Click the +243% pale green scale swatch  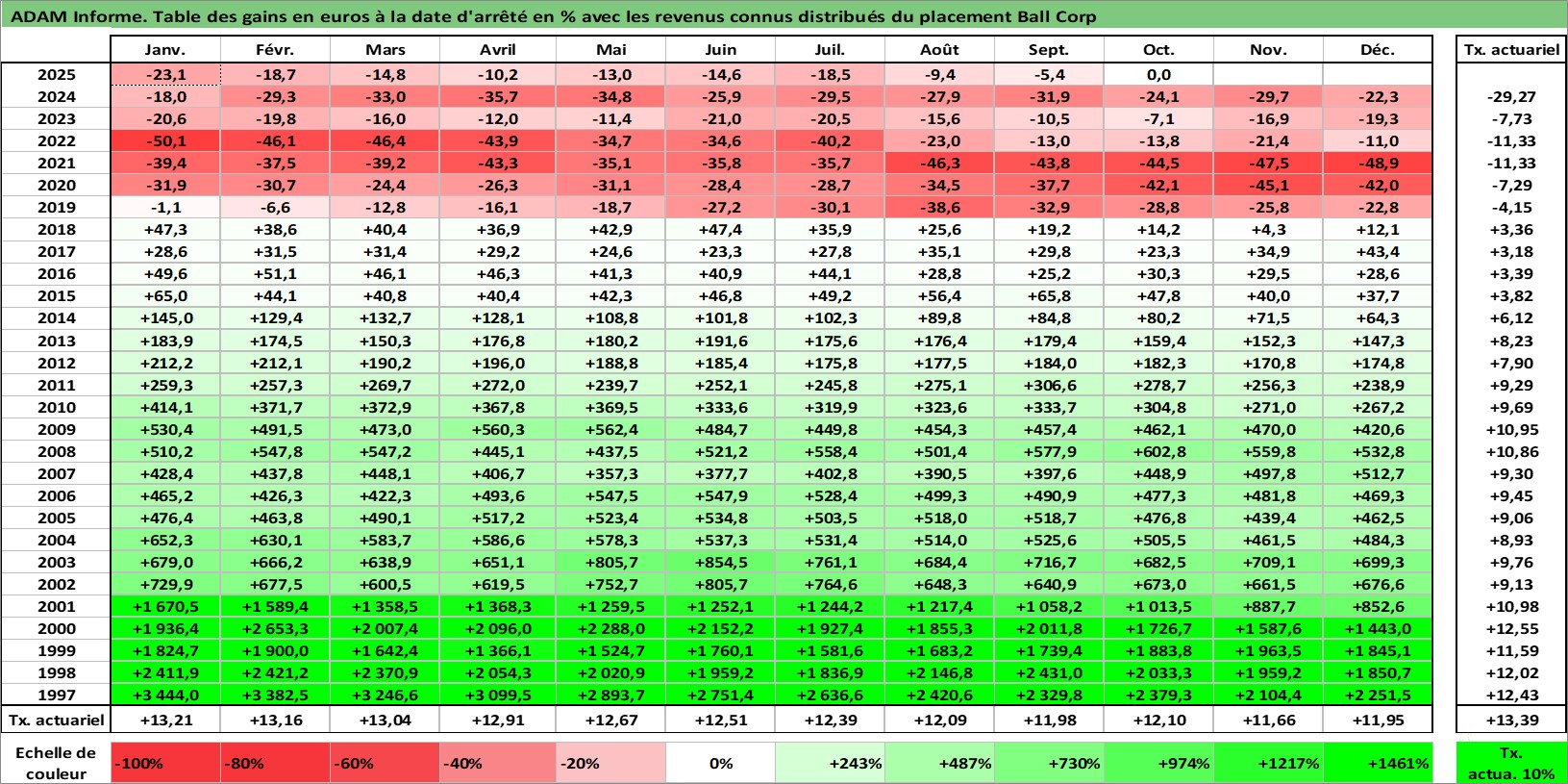click(x=831, y=763)
